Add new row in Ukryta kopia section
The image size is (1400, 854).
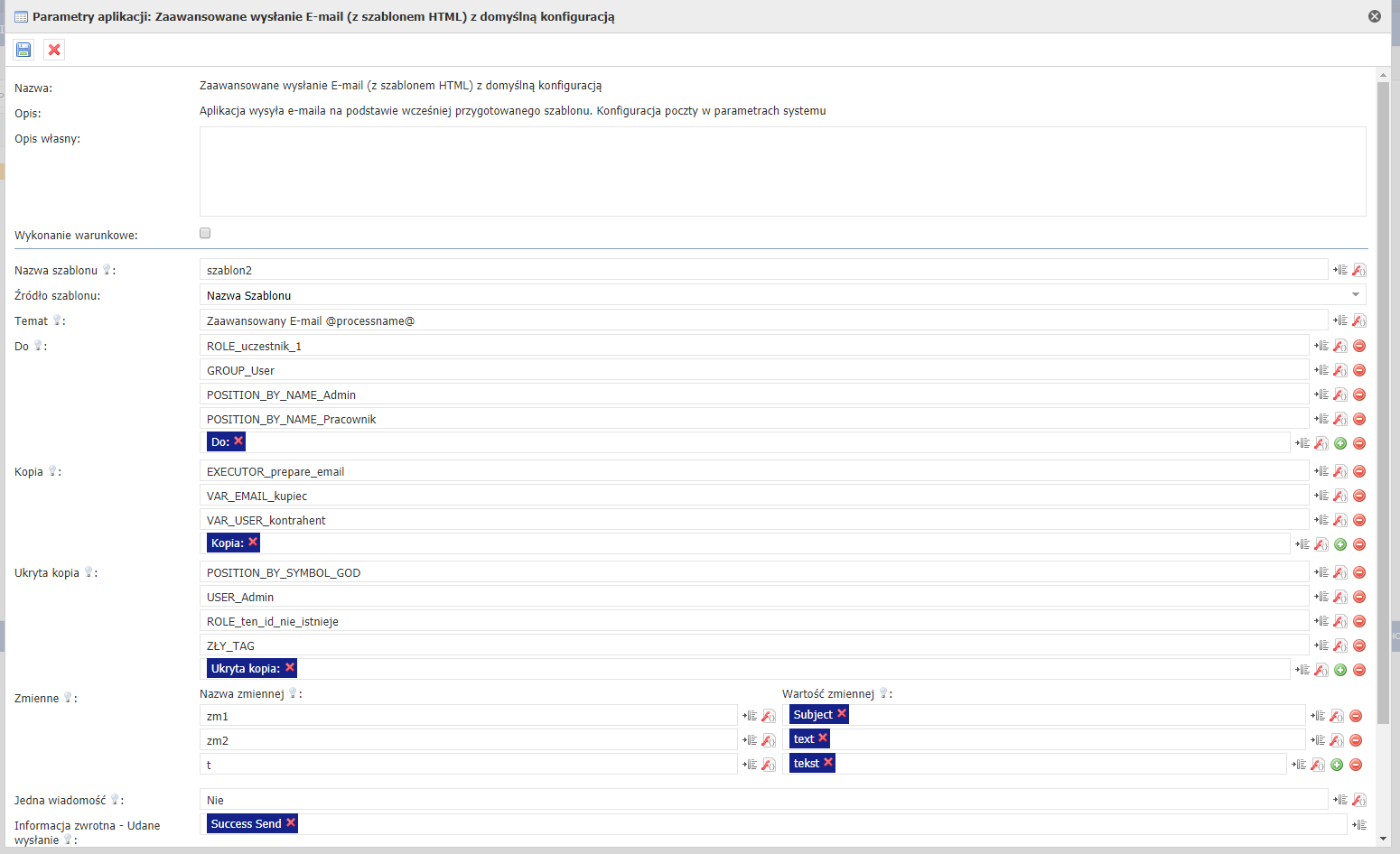(1340, 670)
